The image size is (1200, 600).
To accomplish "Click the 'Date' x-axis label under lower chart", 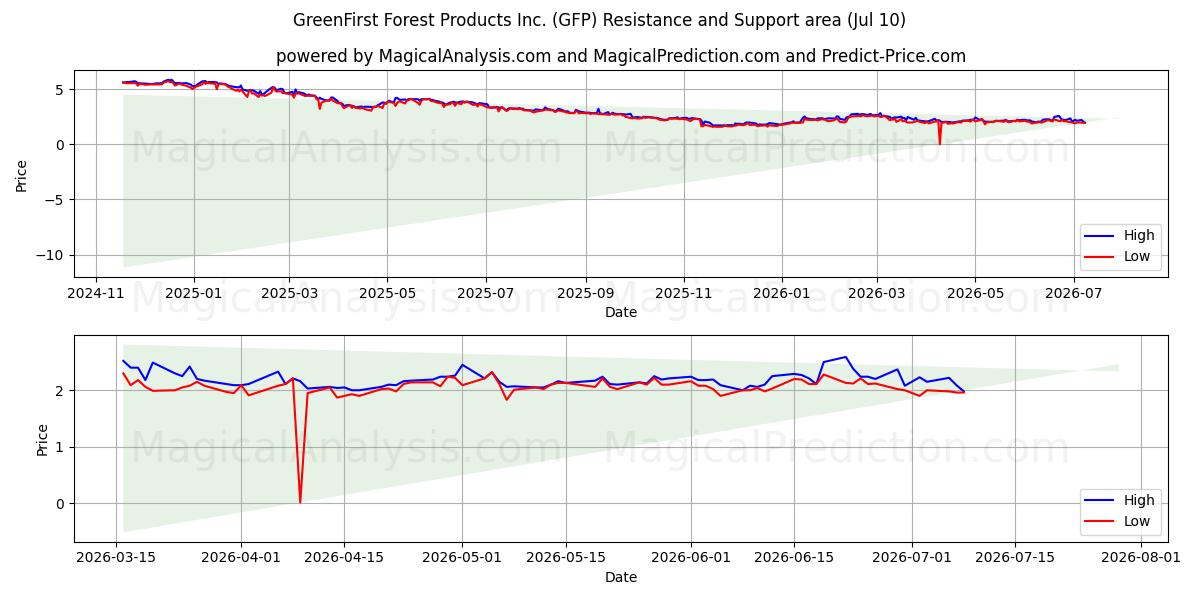I will click(621, 578).
